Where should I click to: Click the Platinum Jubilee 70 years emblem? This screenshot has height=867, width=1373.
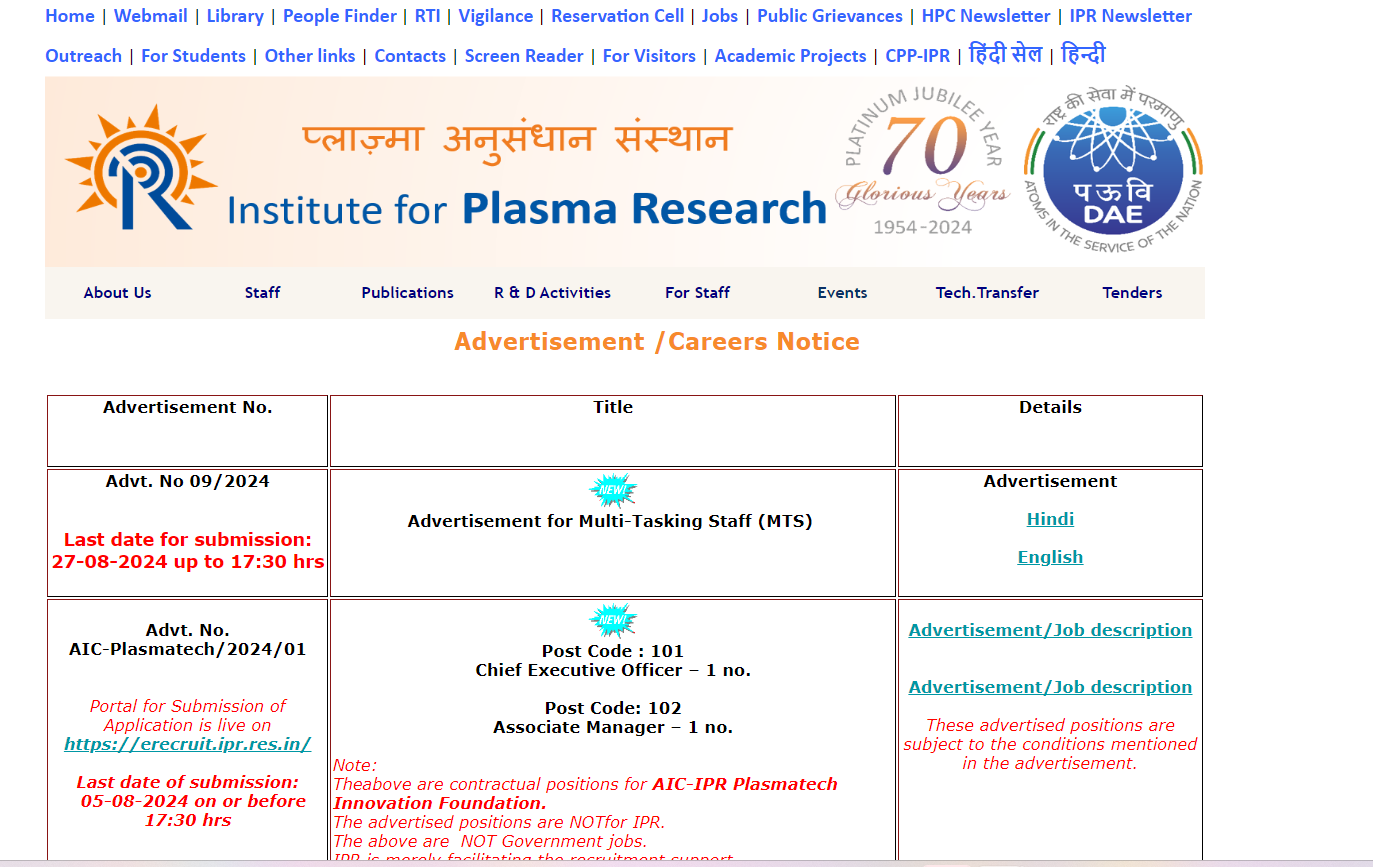[x=923, y=163]
